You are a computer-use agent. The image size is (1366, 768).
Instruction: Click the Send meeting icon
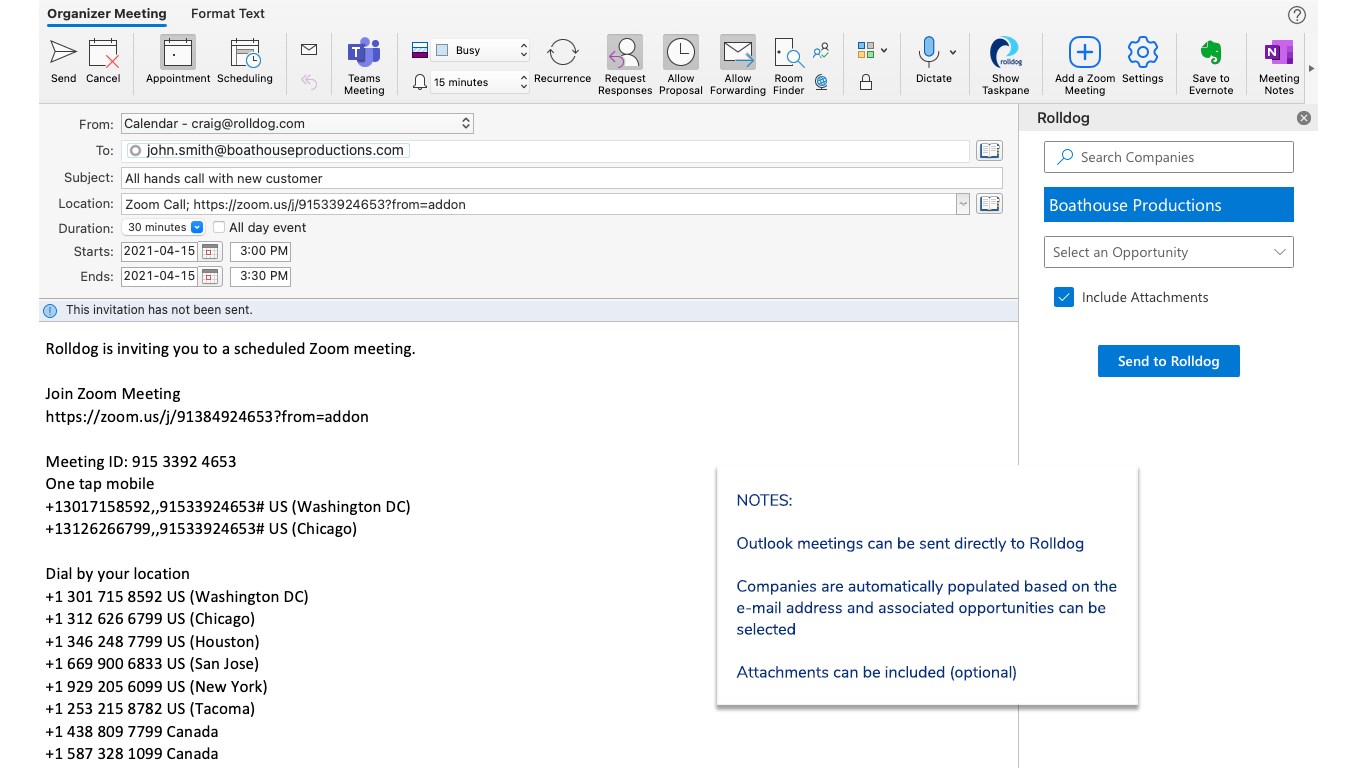tap(63, 60)
